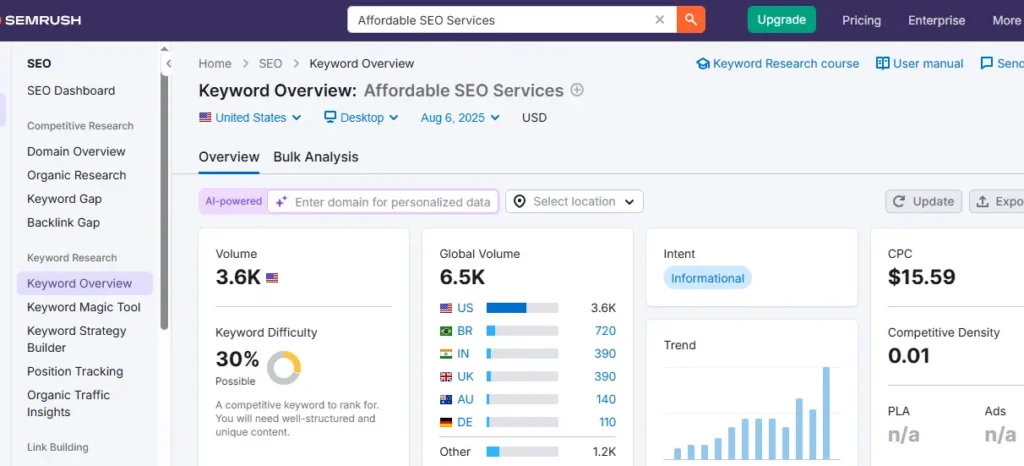1024x466 pixels.
Task: Open Keyword Strategy Builder in the sidebar
Action: pos(76,339)
